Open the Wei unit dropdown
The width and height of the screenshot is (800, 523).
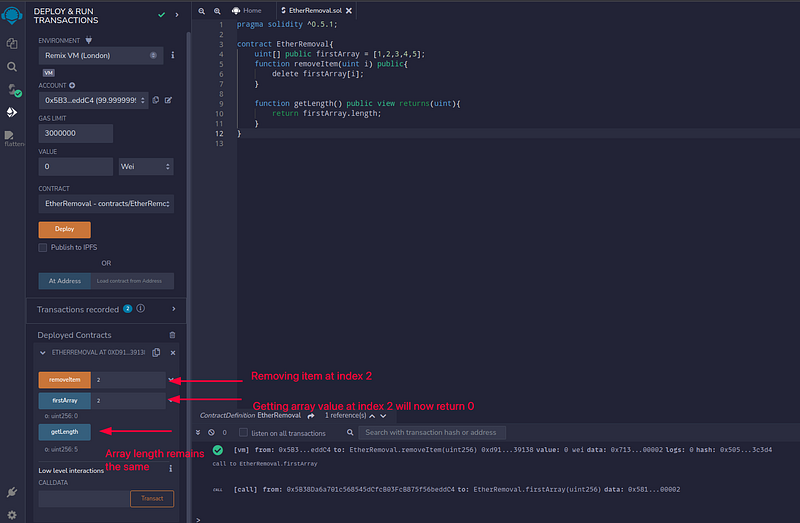click(x=145, y=166)
